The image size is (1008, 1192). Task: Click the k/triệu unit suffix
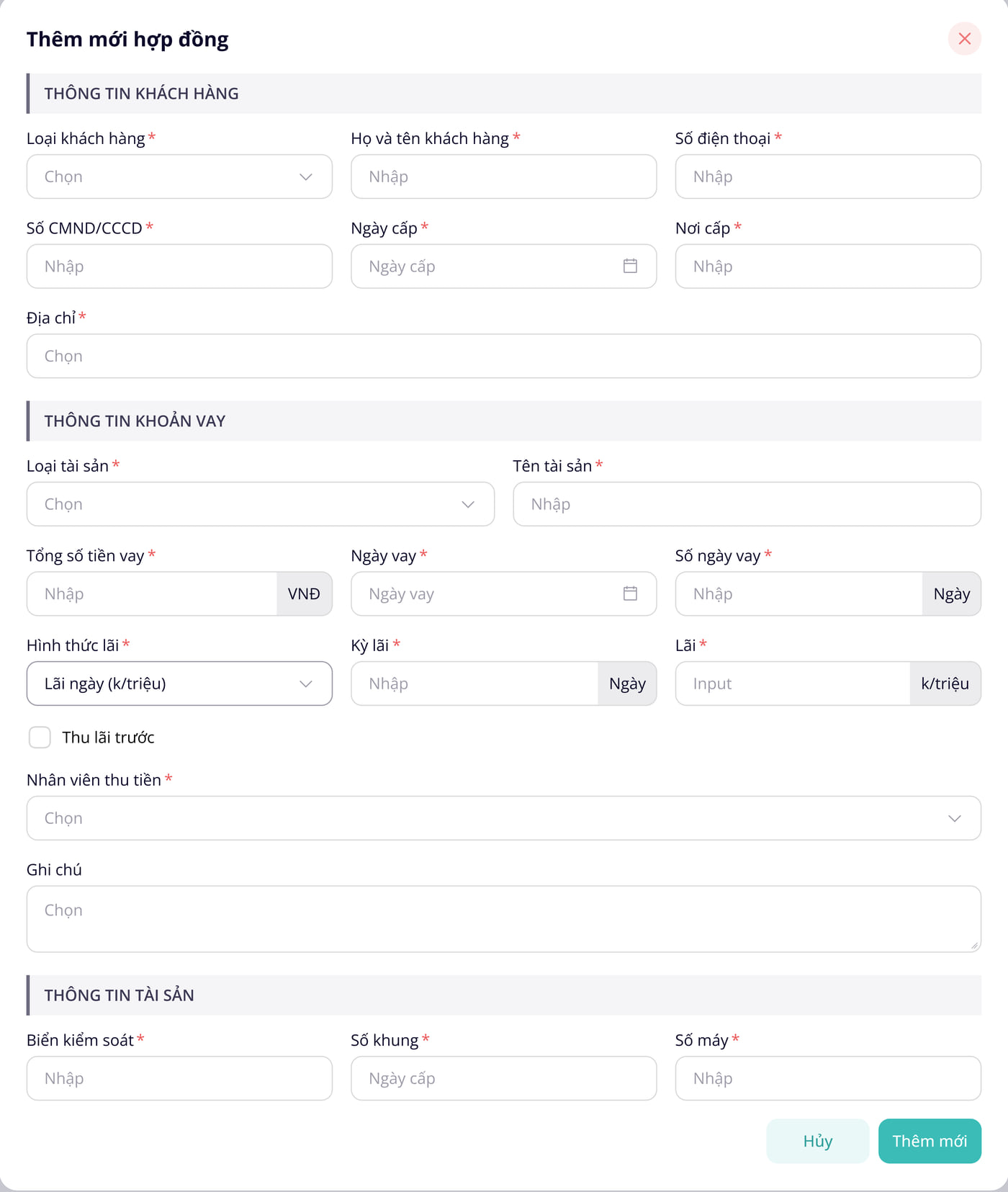coord(945,684)
